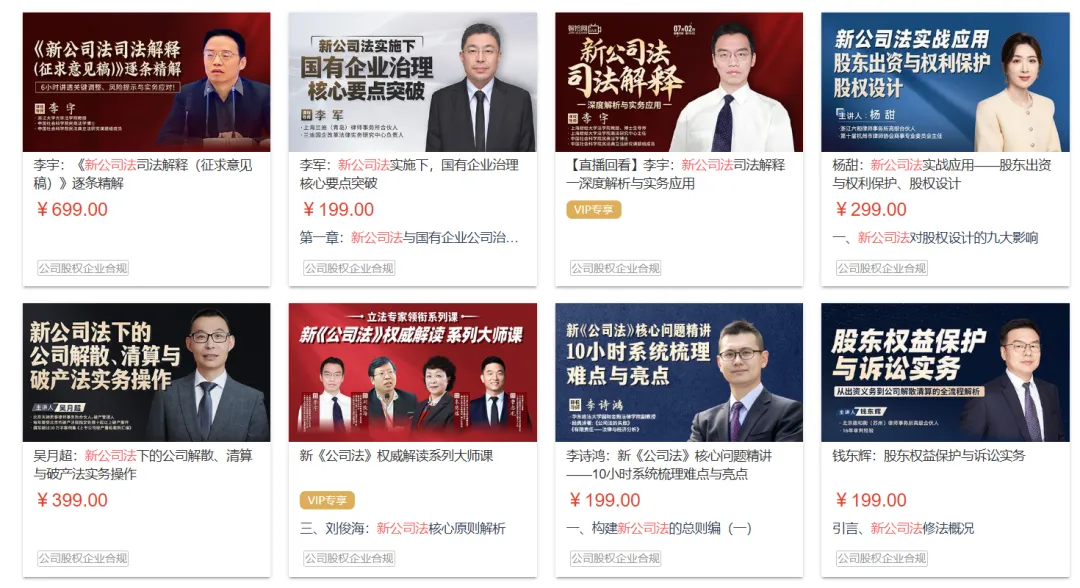Open 李诗鸿 10小时系统梳理 course thumbnail
The image size is (1080, 588).
(x=679, y=372)
